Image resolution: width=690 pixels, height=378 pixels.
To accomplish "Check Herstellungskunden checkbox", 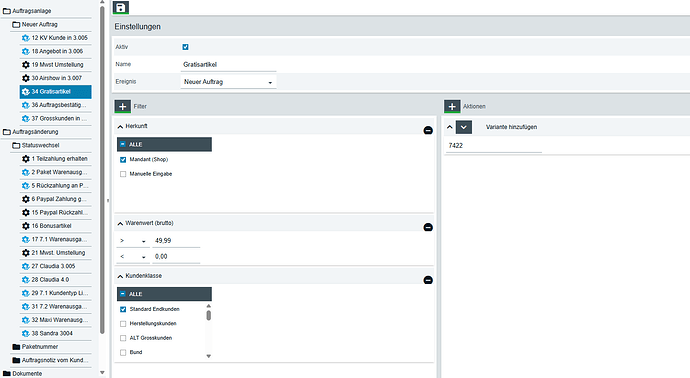I will pos(123,323).
